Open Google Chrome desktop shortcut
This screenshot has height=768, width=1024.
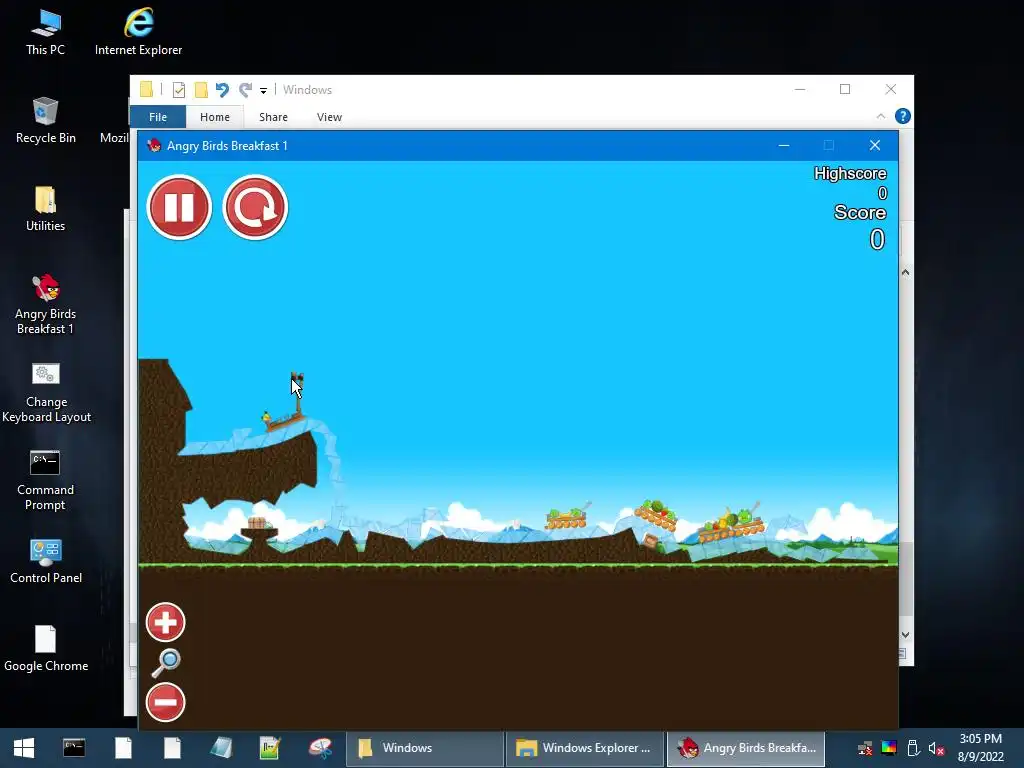click(x=46, y=649)
